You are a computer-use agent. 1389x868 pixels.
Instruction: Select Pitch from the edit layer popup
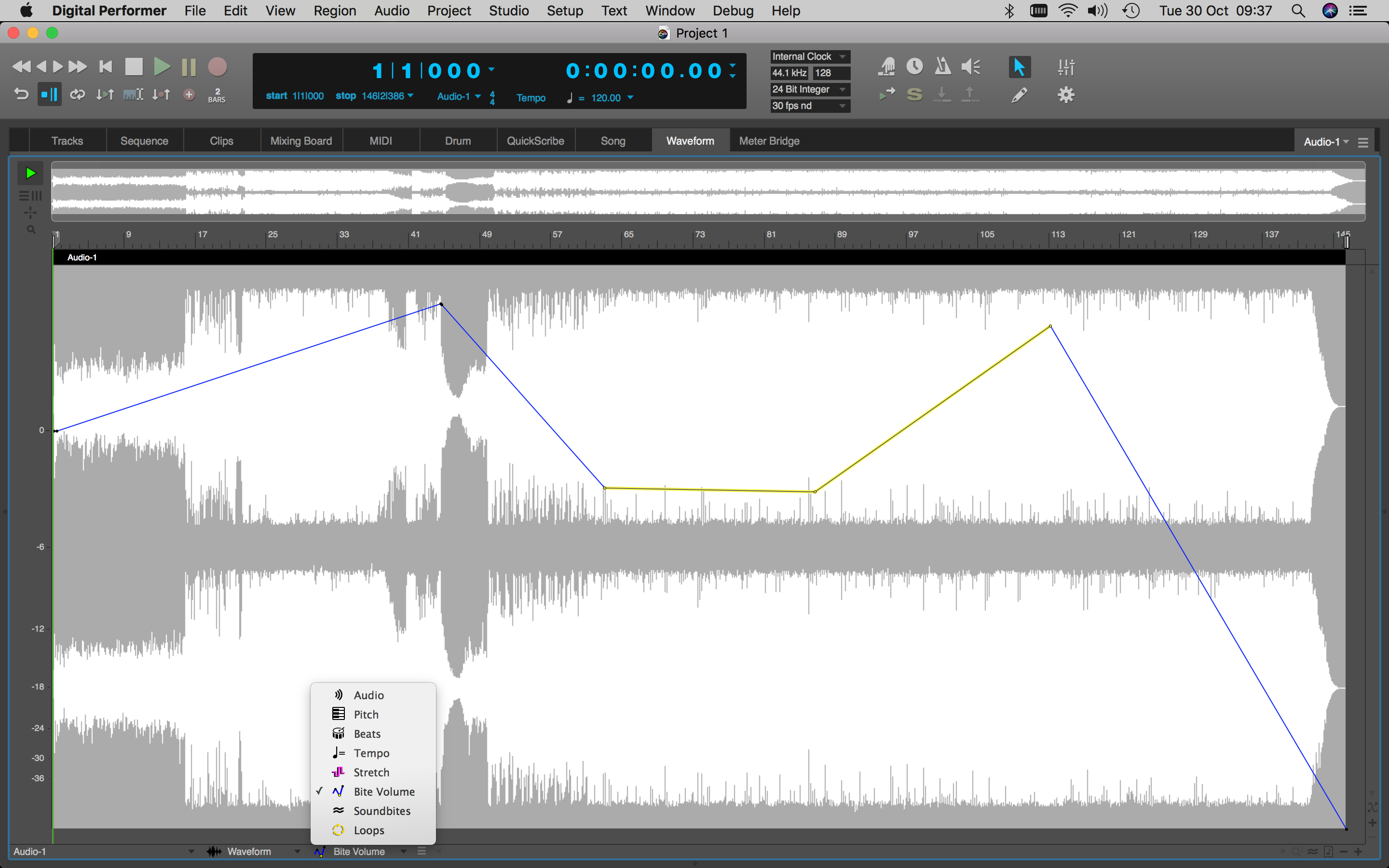coord(373,714)
